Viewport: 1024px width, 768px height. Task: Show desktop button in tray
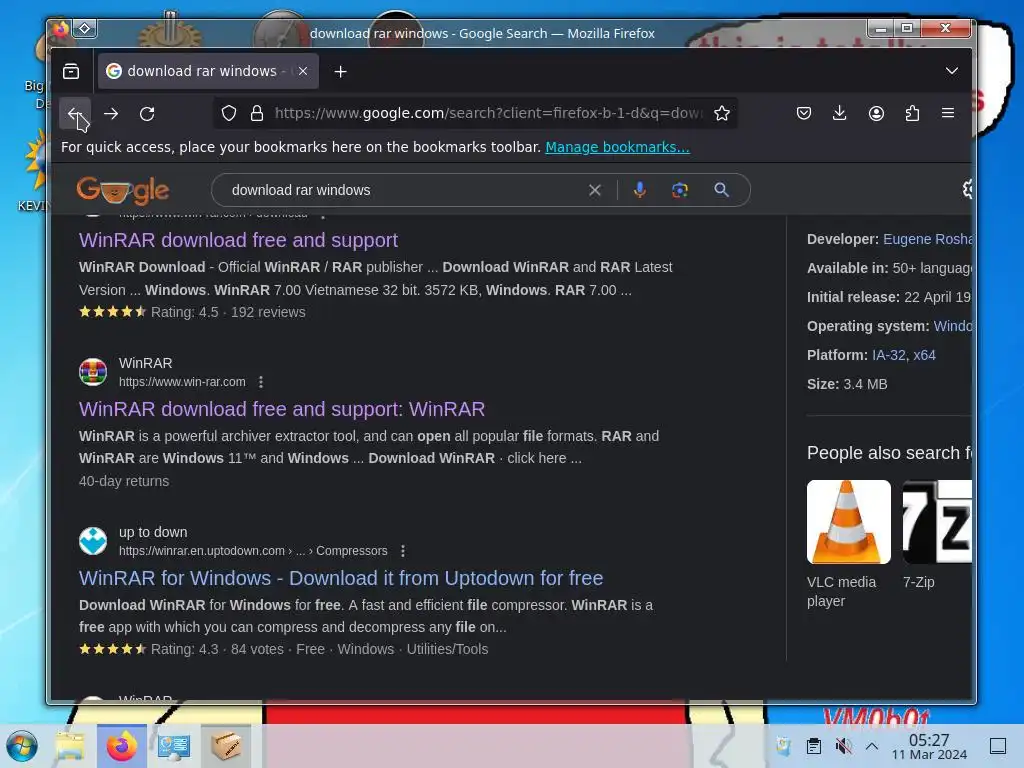coord(998,746)
